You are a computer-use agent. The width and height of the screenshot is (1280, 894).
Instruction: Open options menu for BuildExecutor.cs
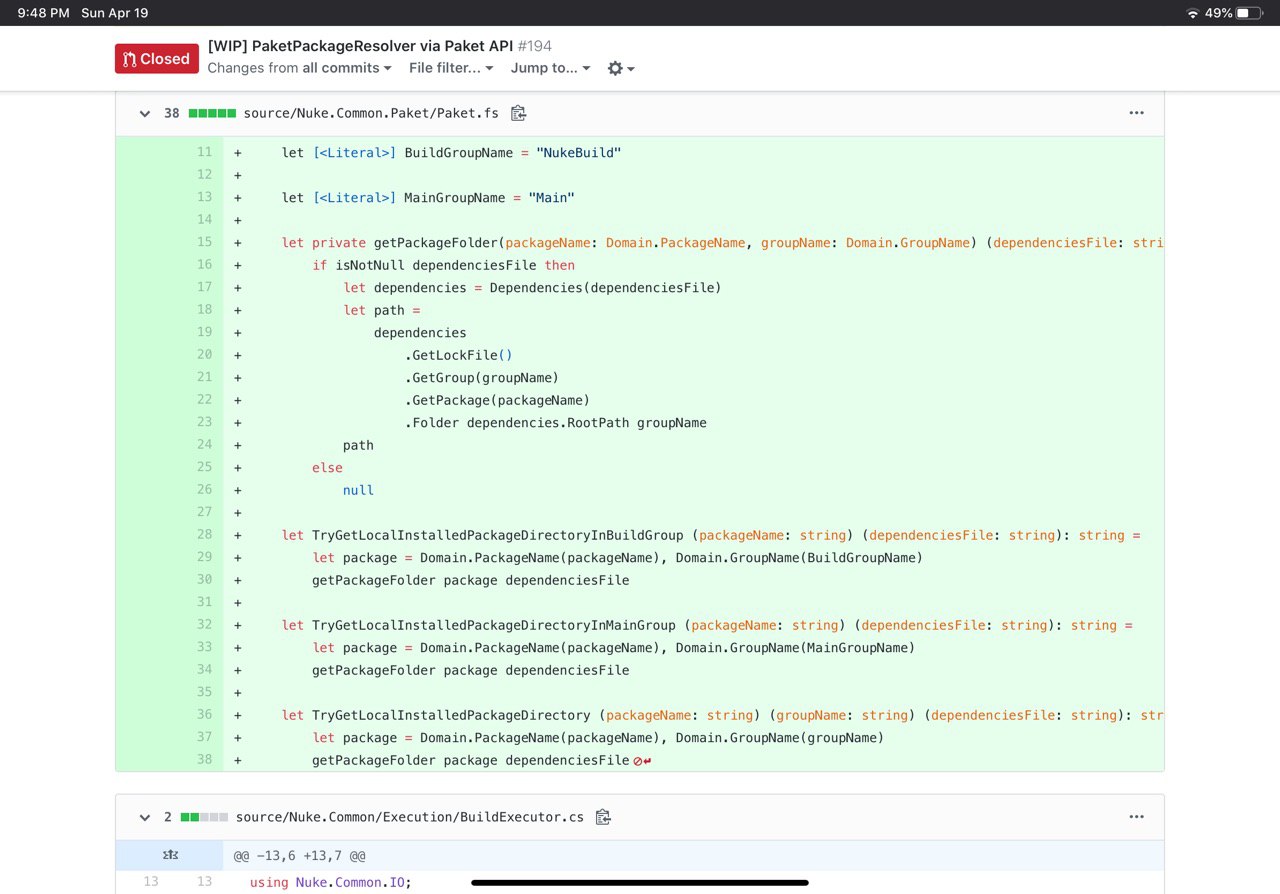tap(1136, 817)
